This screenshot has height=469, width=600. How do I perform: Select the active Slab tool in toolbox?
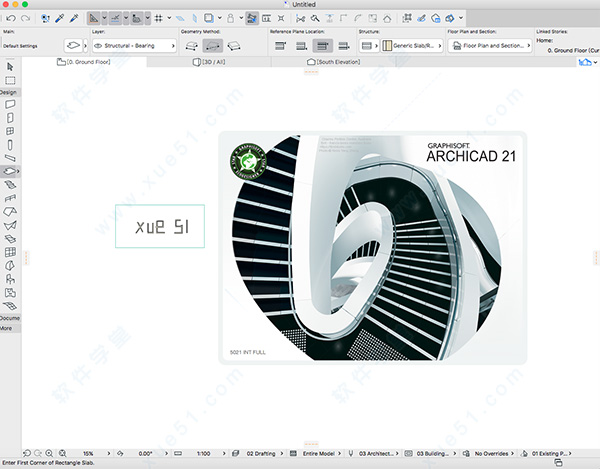(10, 171)
